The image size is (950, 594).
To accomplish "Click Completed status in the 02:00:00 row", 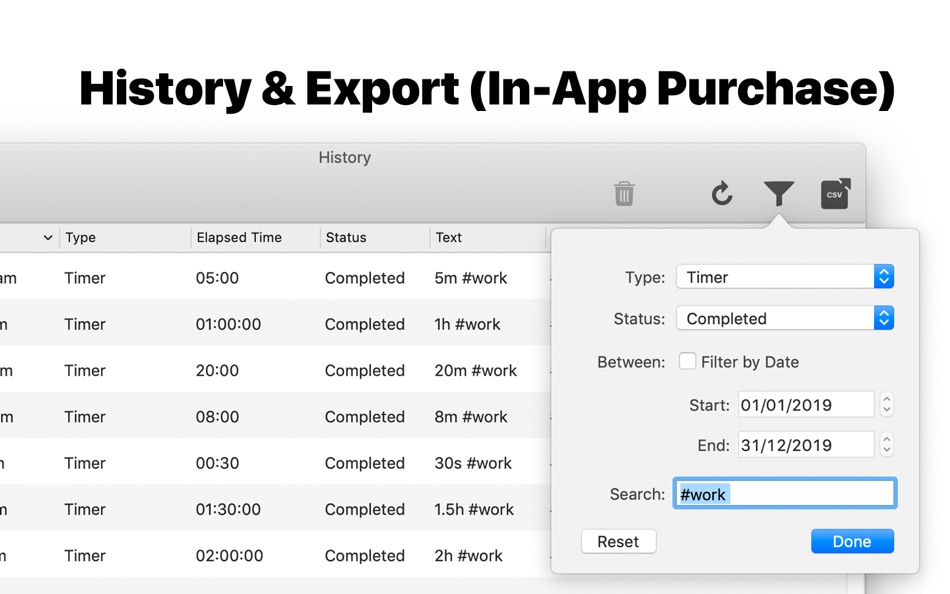I will pyautogui.click(x=364, y=555).
